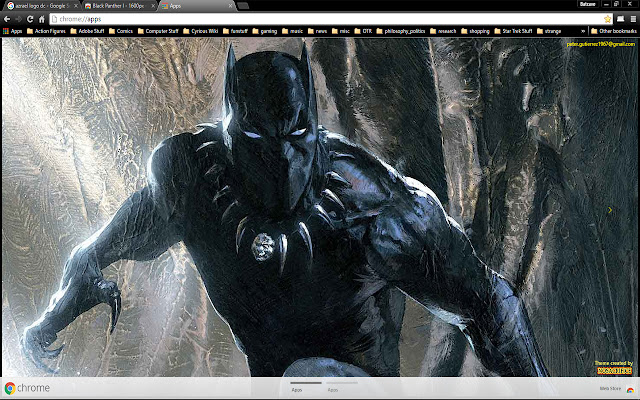Select the first Apps page with dark bar
This screenshot has width=640, height=400.
(305, 387)
